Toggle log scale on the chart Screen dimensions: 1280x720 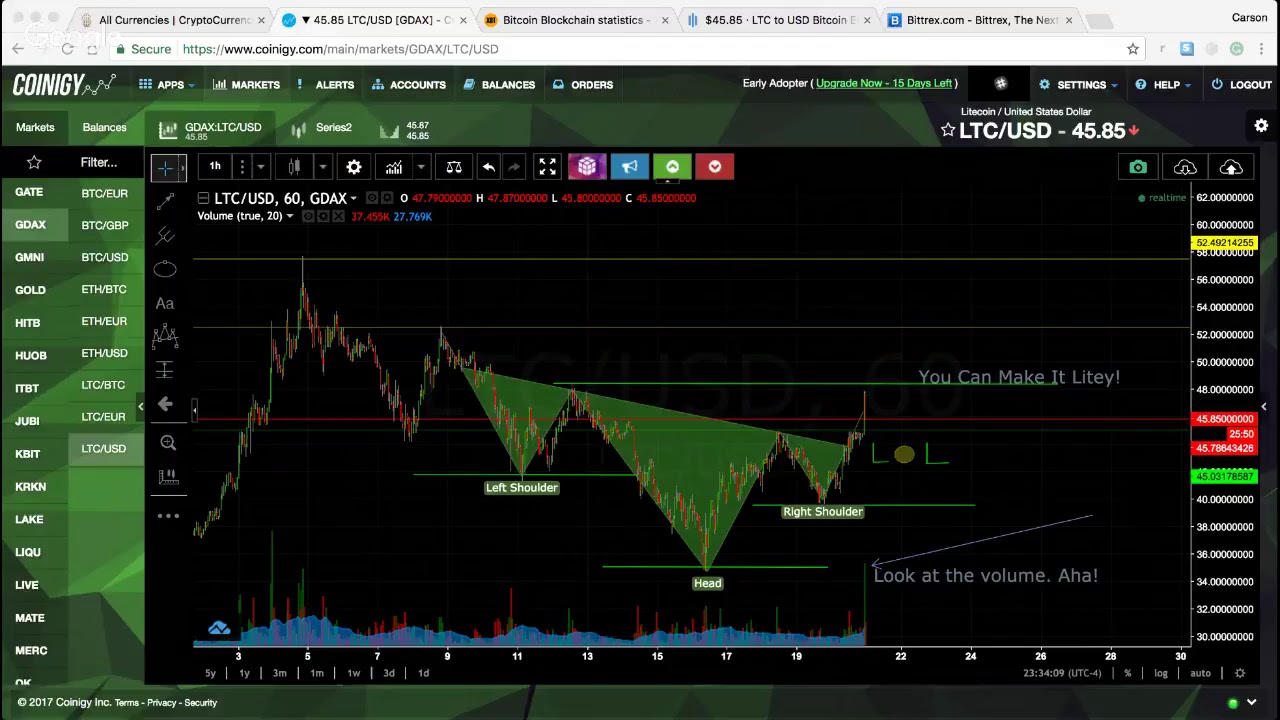click(x=1160, y=673)
